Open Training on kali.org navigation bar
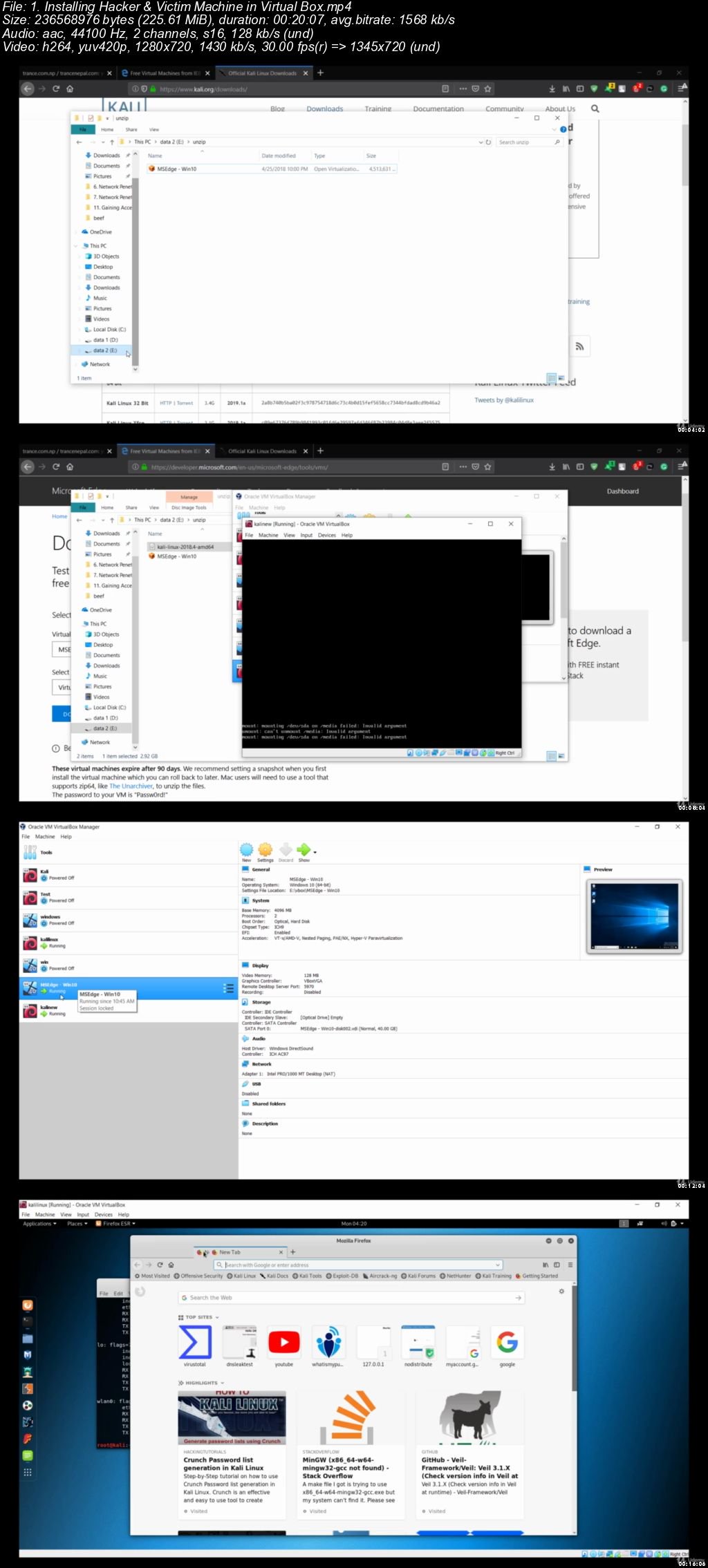The height and width of the screenshot is (1568, 708). click(378, 108)
